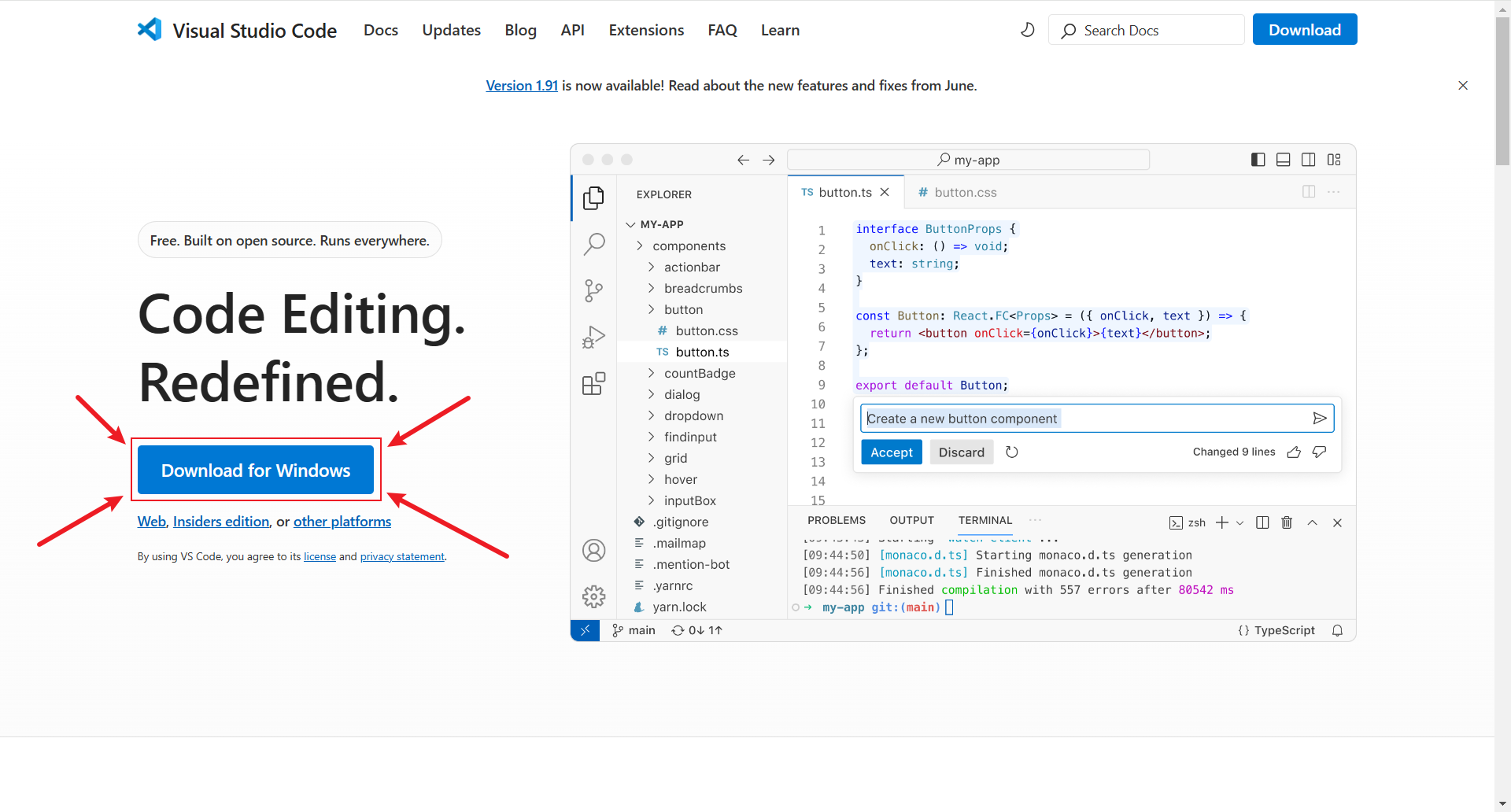The image size is (1511, 812).
Task: Toggle the primary sidebar layout icon
Action: tap(1258, 160)
